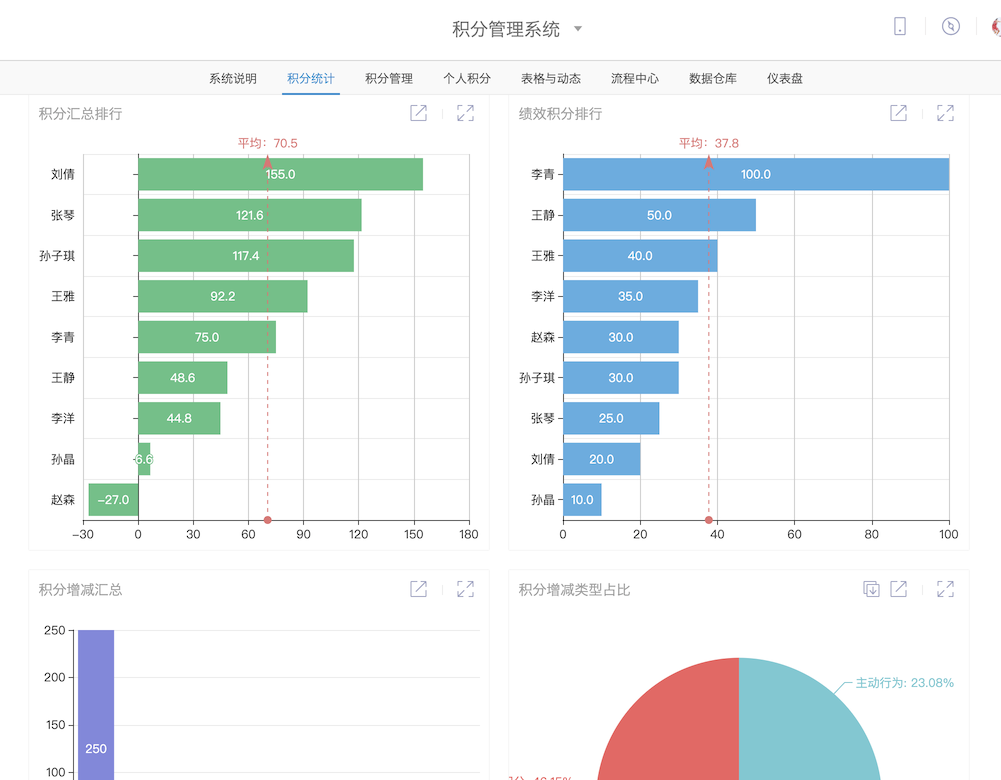Select the blue 50.0 bar for 王静
Screen dimensions: 1001x780
(659, 215)
